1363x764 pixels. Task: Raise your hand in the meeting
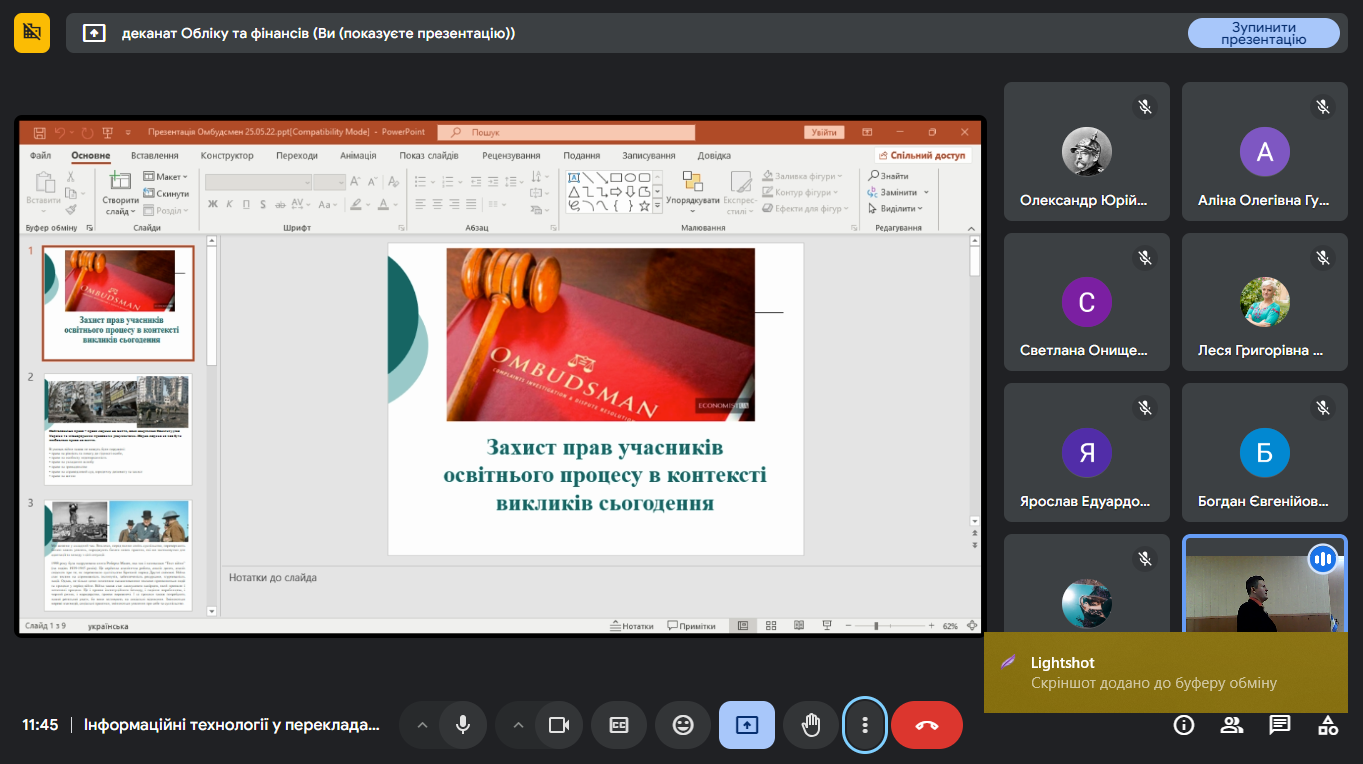tap(811, 725)
